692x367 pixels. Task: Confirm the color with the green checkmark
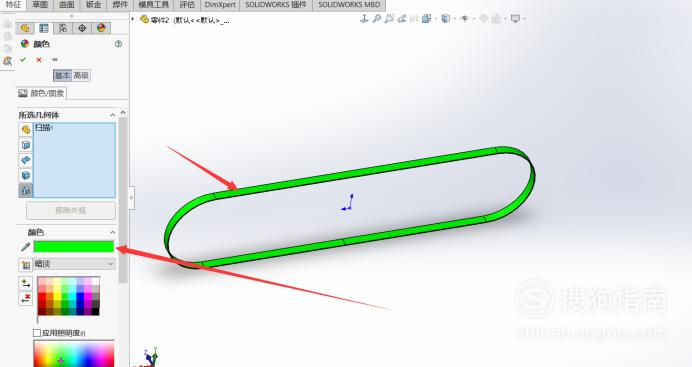pyautogui.click(x=23, y=60)
